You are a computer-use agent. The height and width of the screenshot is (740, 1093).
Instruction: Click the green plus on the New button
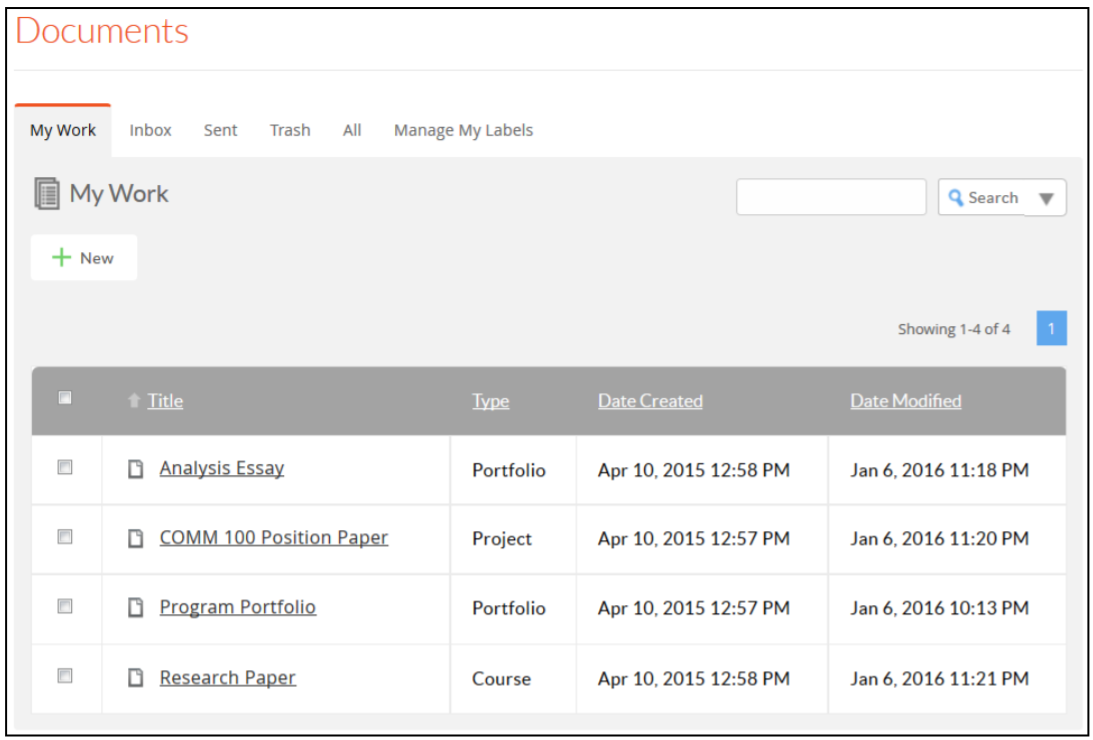point(60,257)
